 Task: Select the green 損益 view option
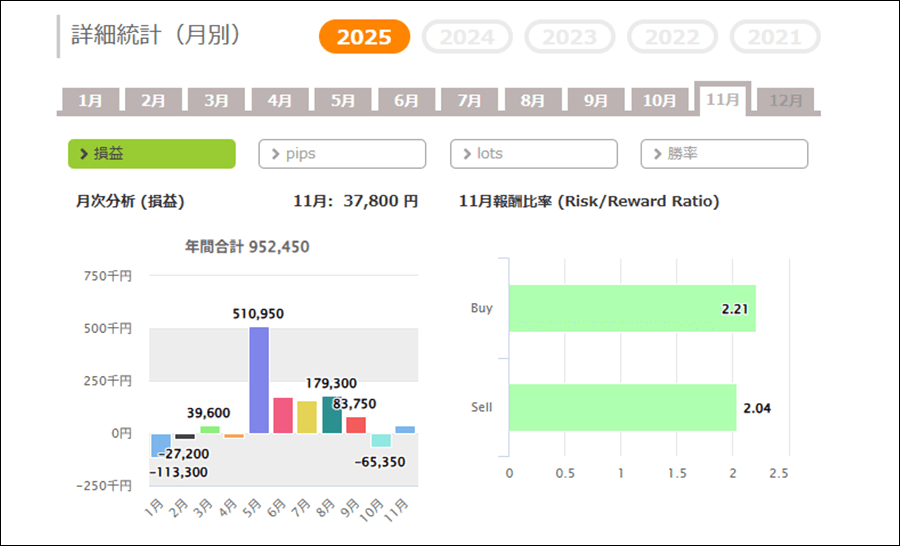tap(152, 154)
